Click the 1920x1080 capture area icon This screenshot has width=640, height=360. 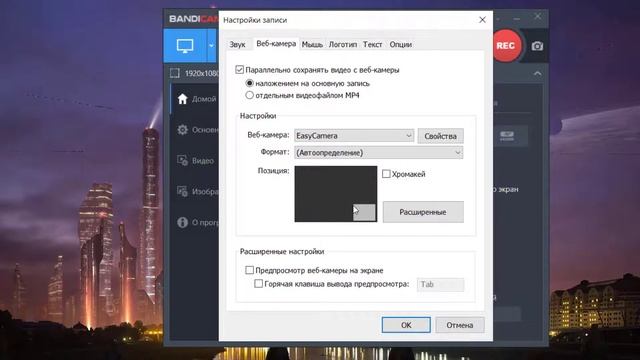pyautogui.click(x=175, y=73)
